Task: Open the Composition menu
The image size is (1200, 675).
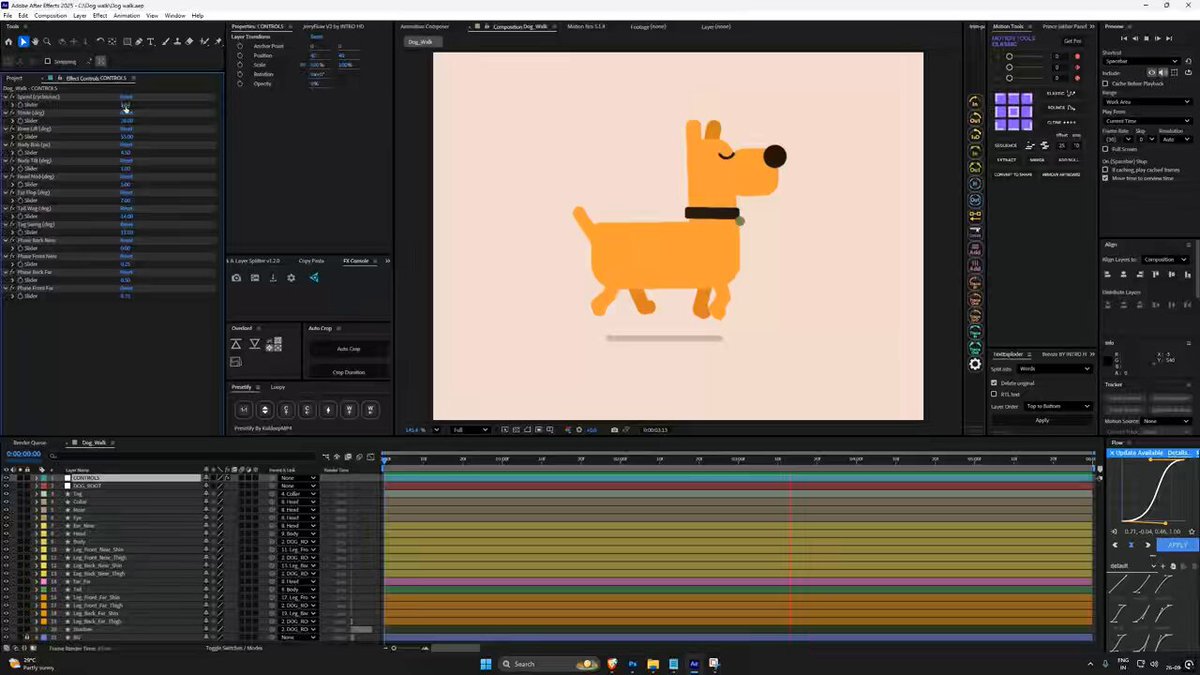Action: [51, 16]
